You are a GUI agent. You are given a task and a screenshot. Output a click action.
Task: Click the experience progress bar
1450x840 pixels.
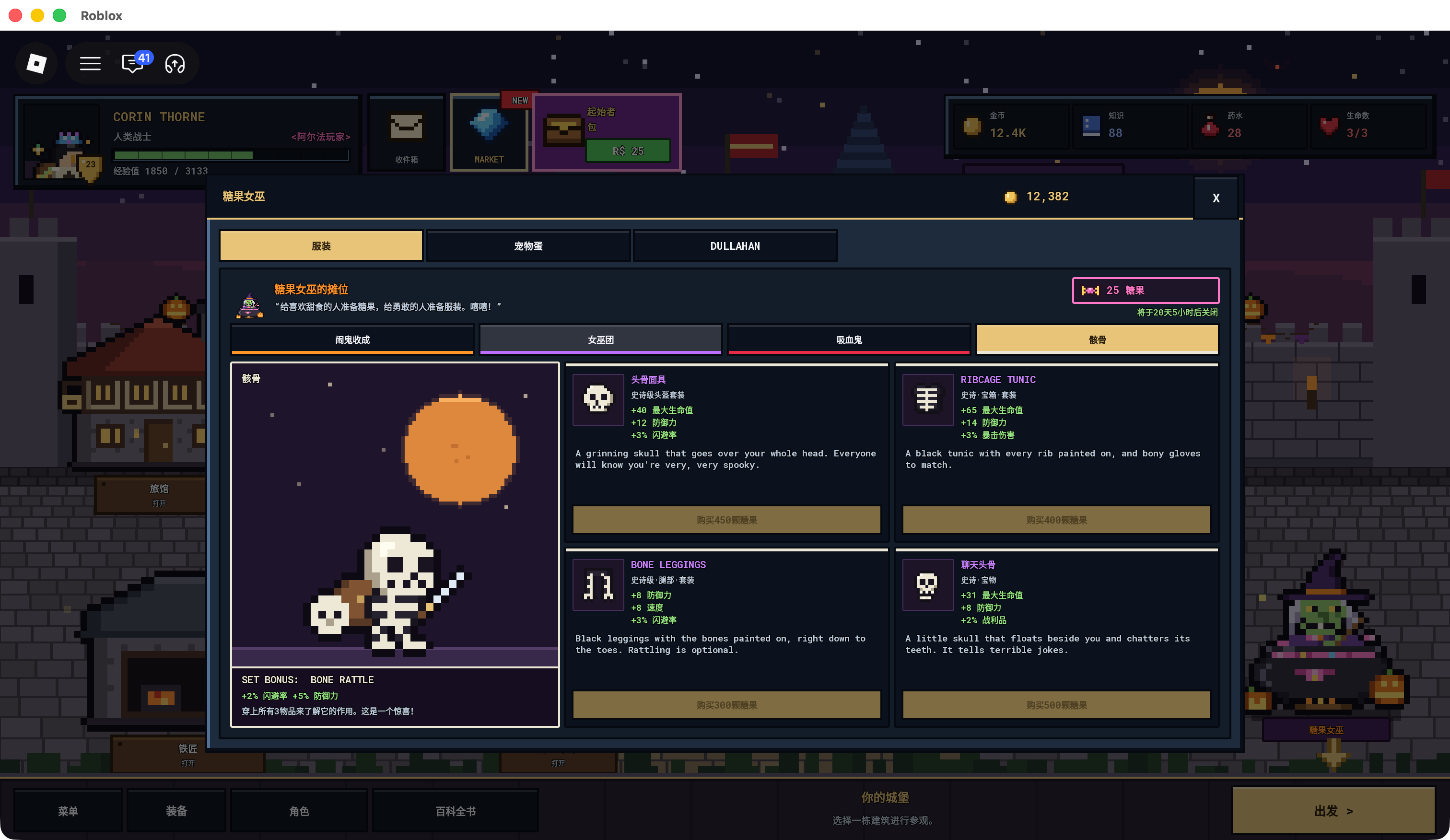point(231,155)
